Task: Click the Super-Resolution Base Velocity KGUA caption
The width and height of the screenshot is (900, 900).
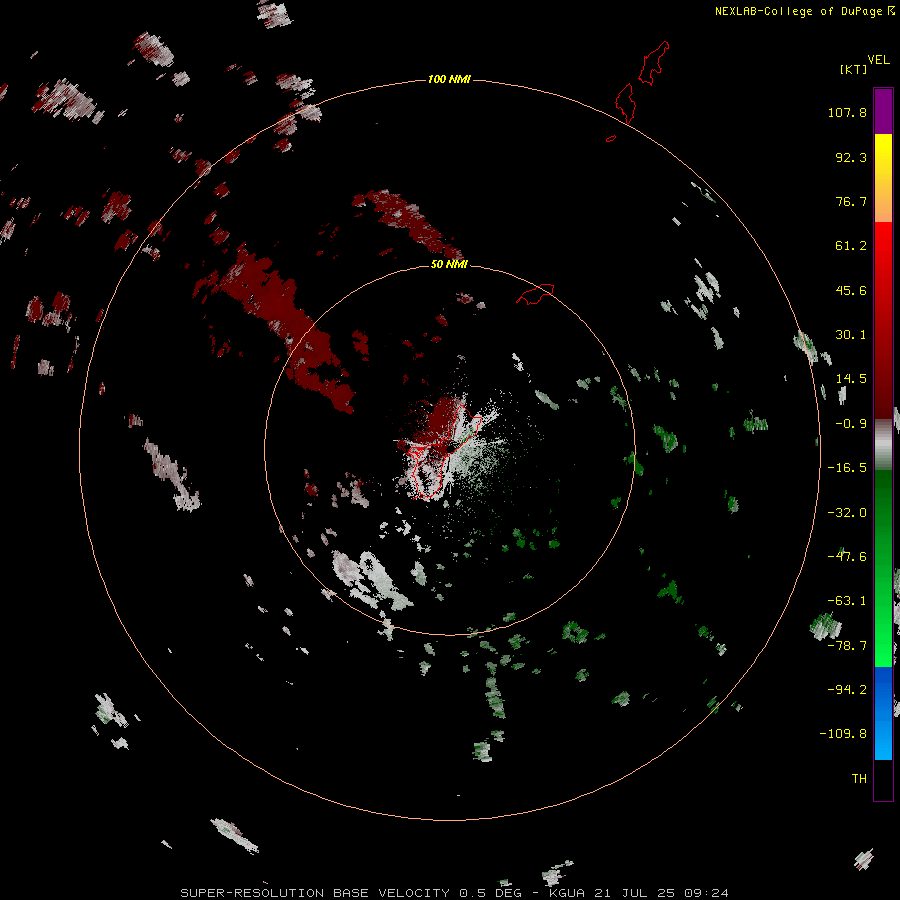Action: pos(454,893)
